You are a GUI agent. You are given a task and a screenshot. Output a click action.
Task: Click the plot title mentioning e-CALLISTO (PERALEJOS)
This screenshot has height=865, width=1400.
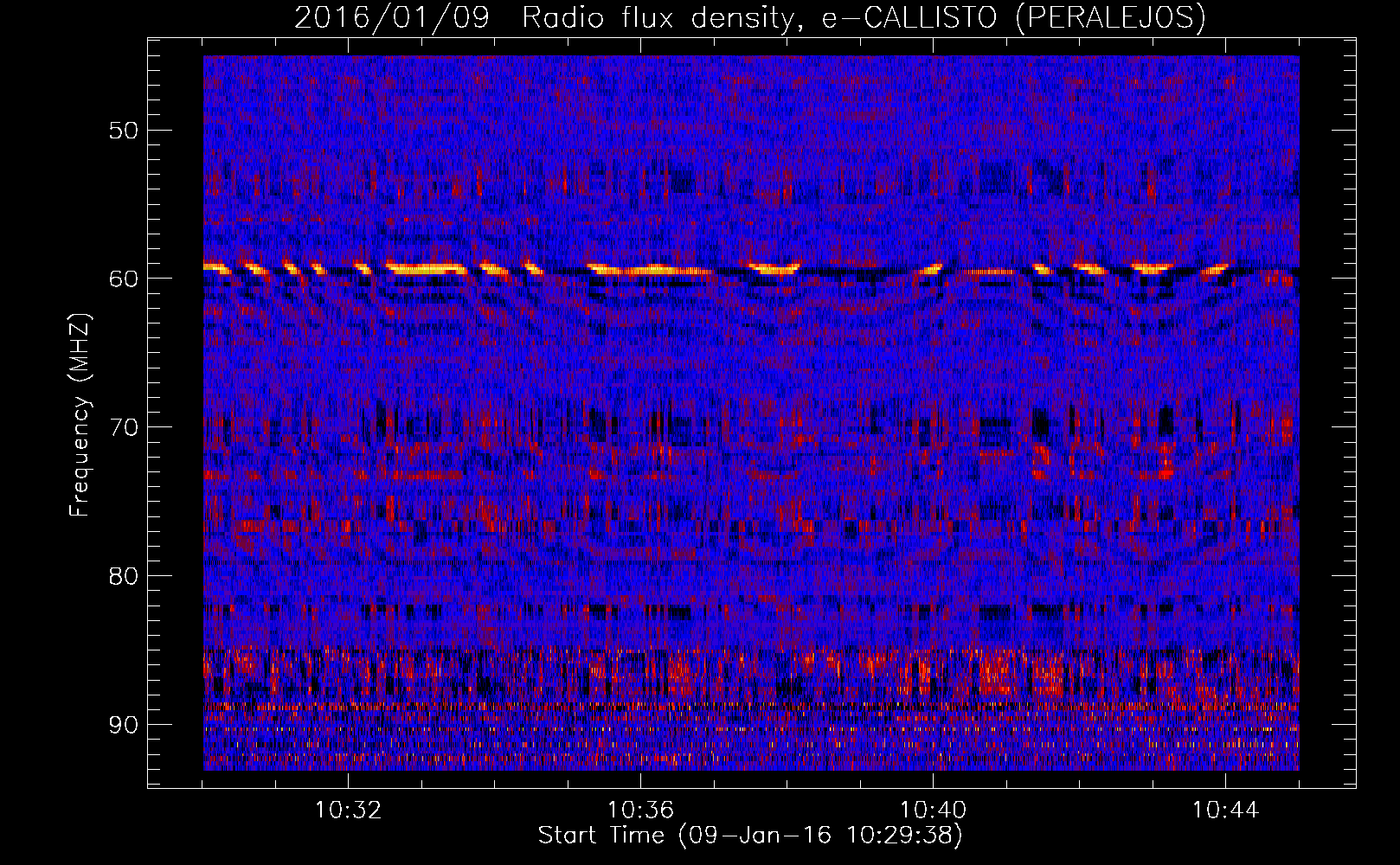tap(750, 17)
